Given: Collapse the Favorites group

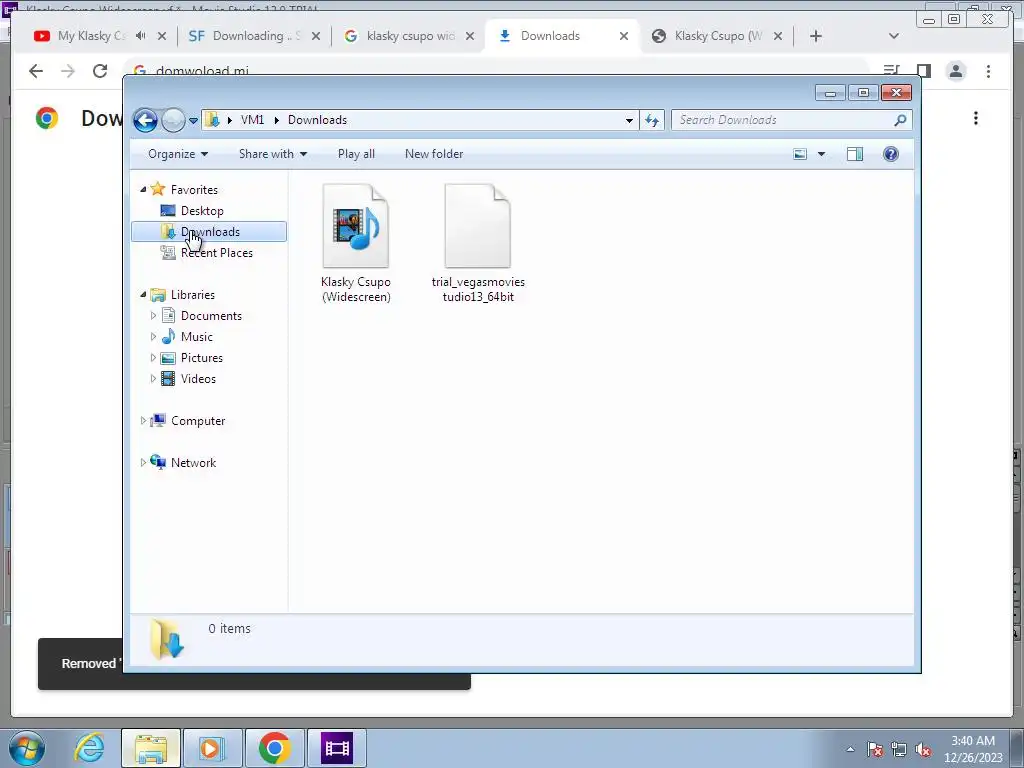Looking at the screenshot, I should (143, 189).
